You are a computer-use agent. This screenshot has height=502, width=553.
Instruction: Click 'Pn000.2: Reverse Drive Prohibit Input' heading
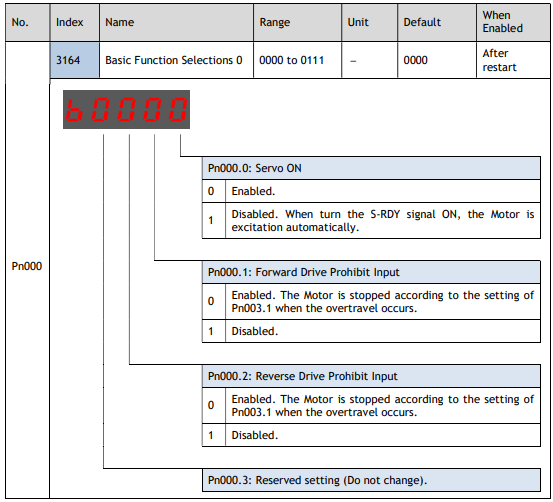[371, 376]
